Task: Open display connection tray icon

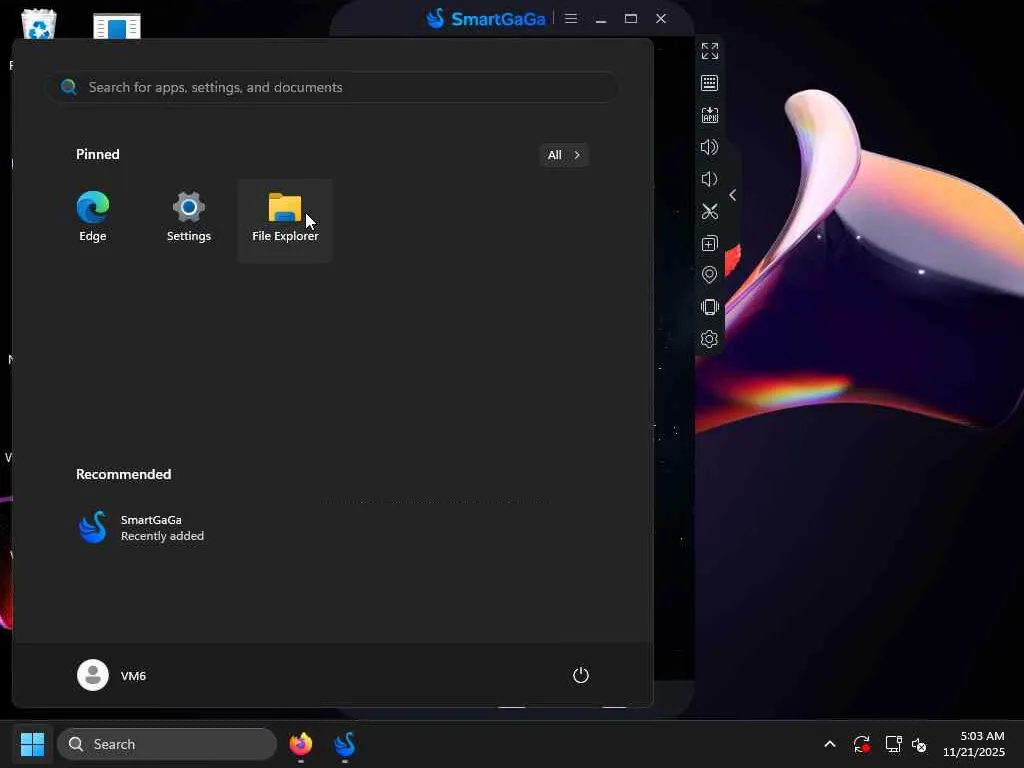Action: [893, 744]
